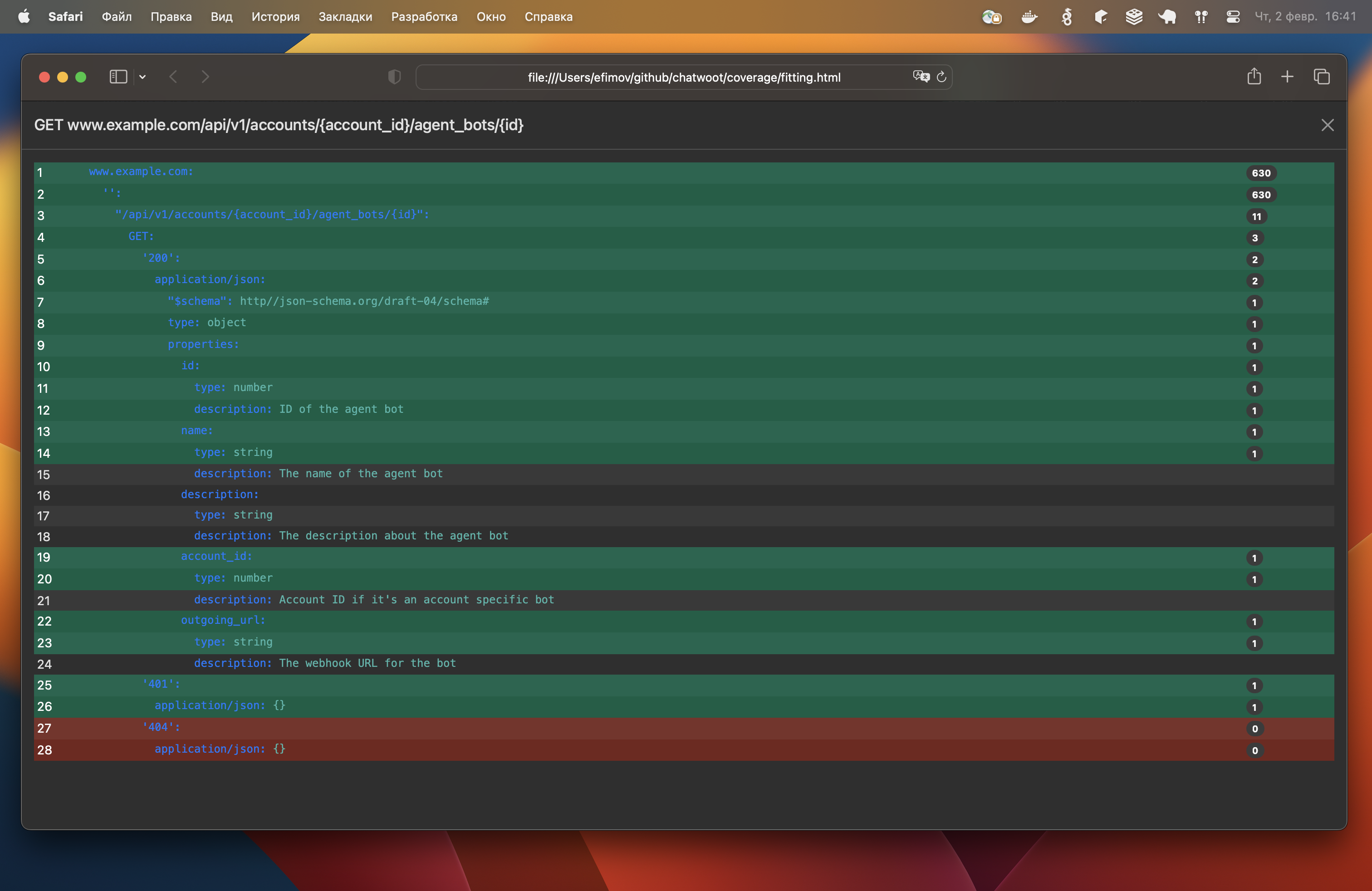Show the tab overview icon
The height and width of the screenshot is (891, 1372).
tap(1321, 77)
